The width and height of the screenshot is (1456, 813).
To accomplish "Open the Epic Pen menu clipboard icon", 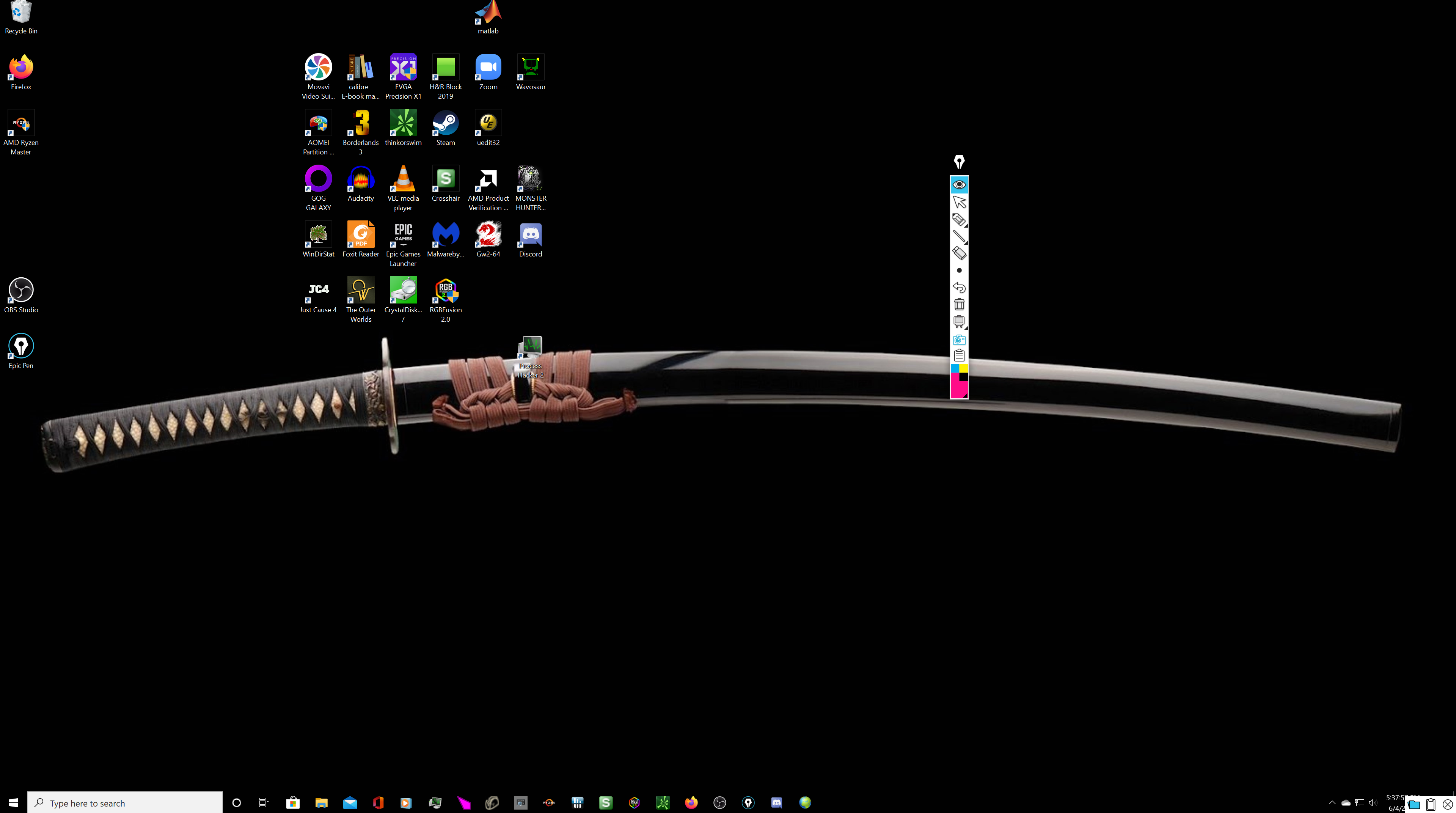I will [959, 355].
